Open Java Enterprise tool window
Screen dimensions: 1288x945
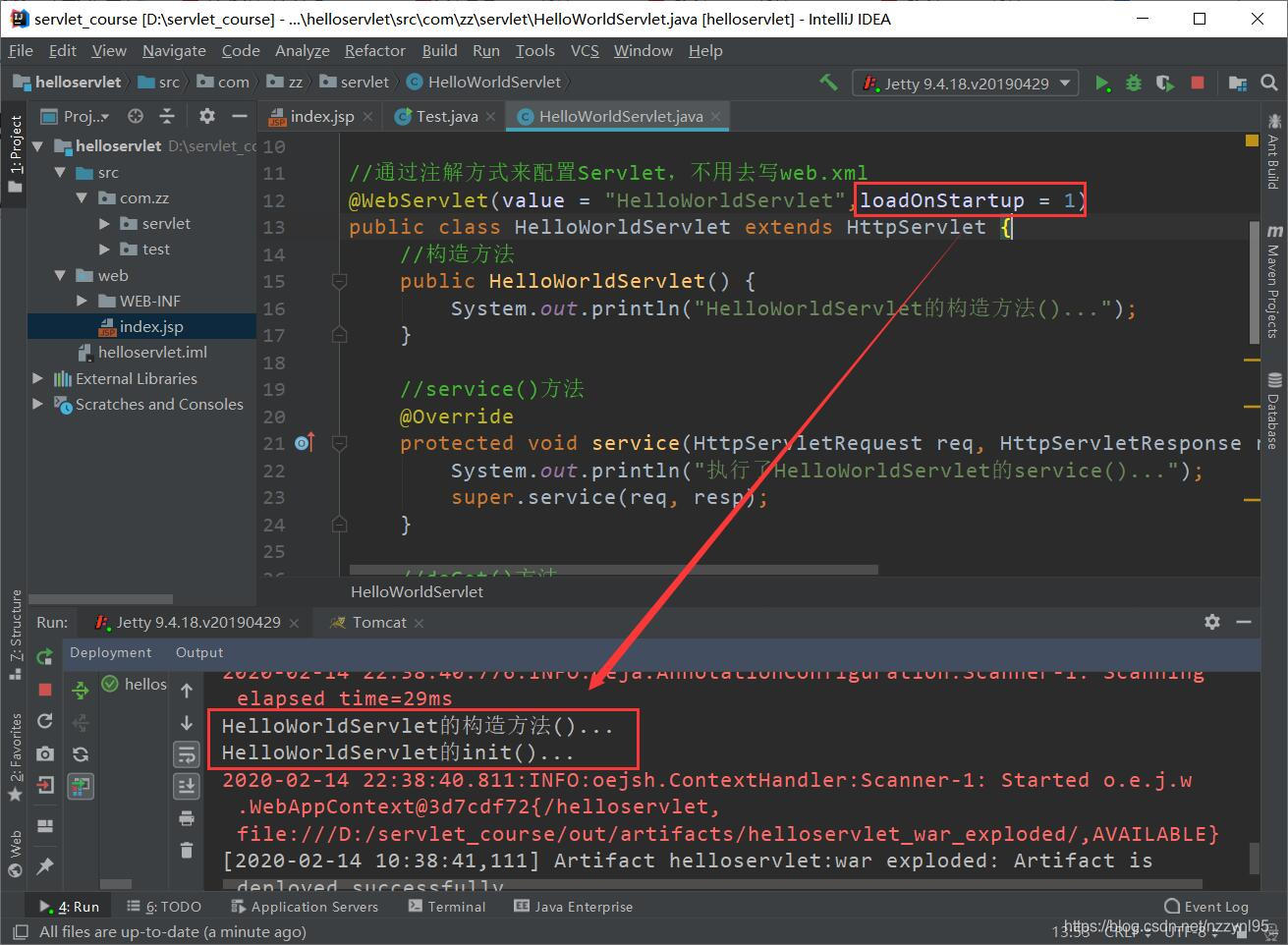pyautogui.click(x=575, y=907)
